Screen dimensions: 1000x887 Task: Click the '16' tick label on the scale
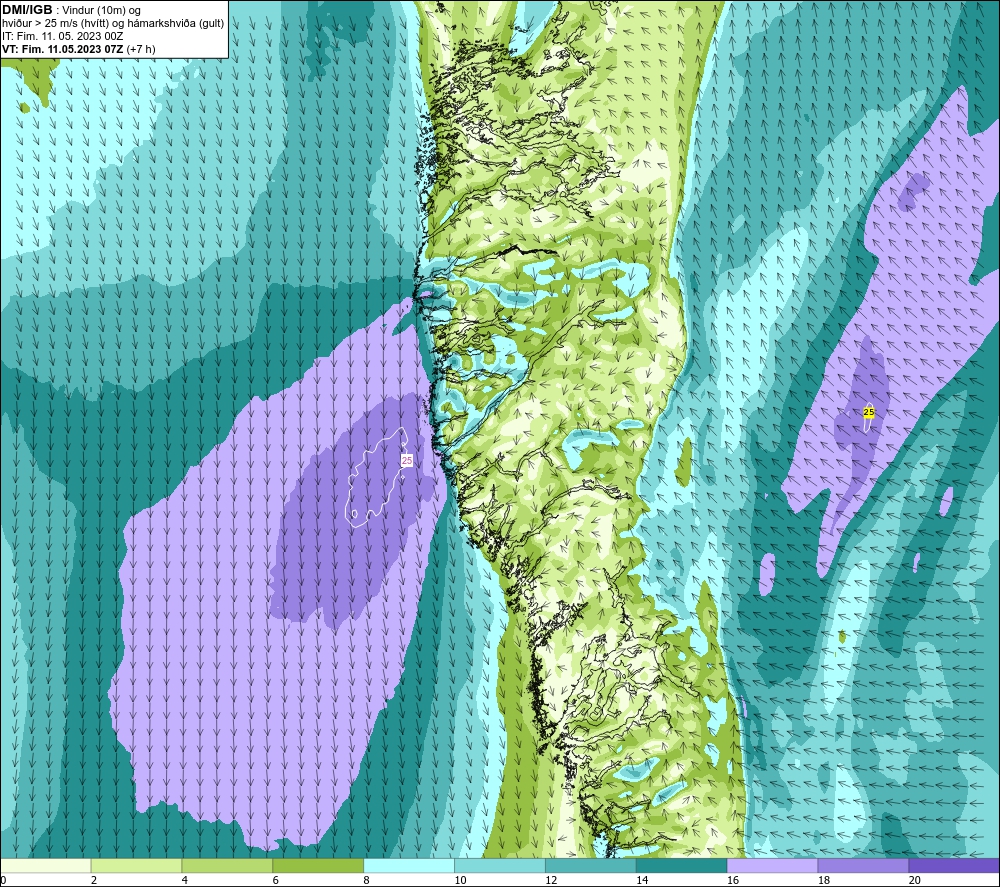pyautogui.click(x=733, y=880)
